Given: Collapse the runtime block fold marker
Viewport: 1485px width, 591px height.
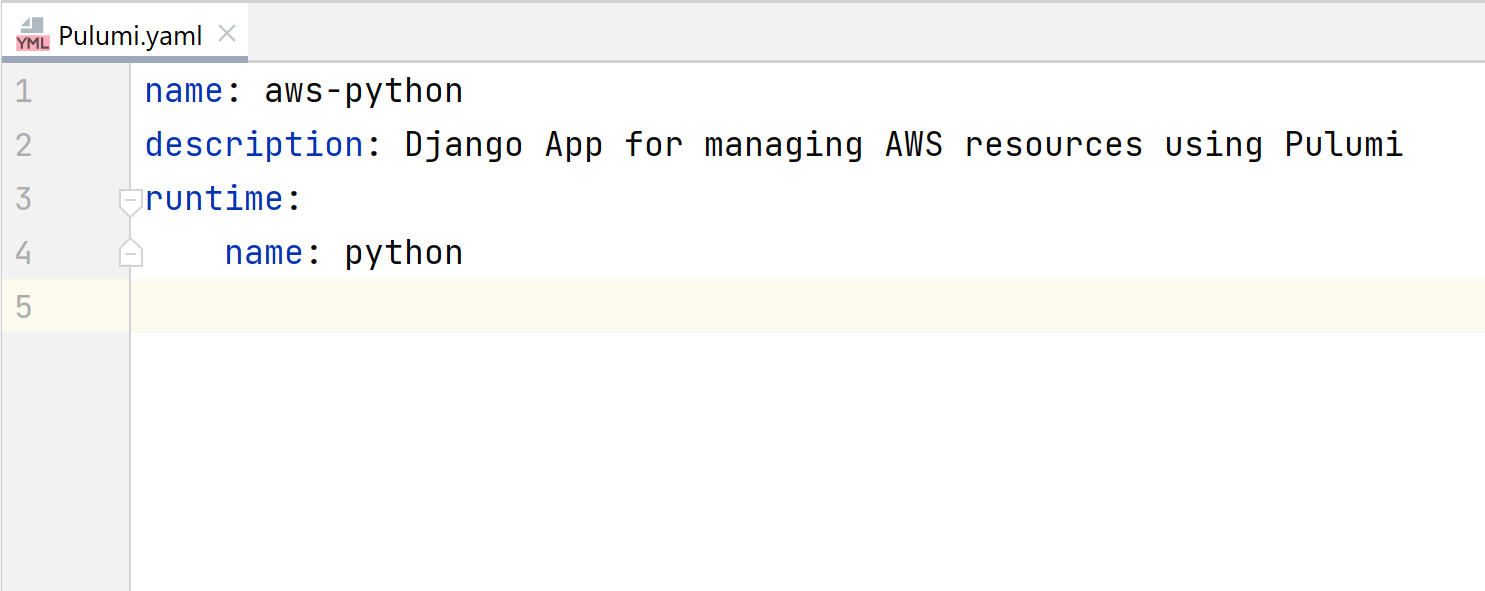Looking at the screenshot, I should (131, 203).
